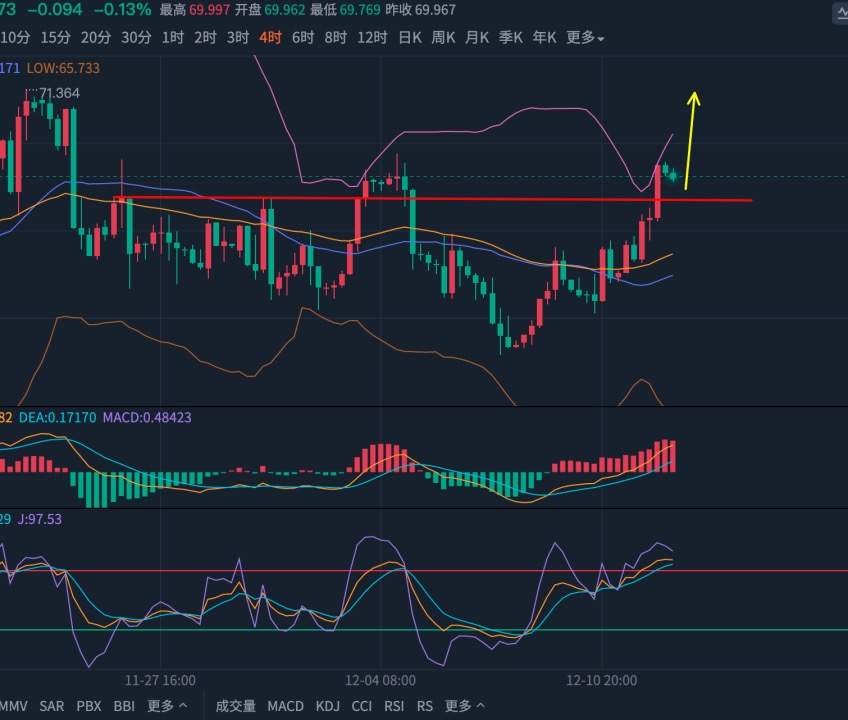
Task: Select the KDJ sub-indicator button
Action: (x=328, y=706)
